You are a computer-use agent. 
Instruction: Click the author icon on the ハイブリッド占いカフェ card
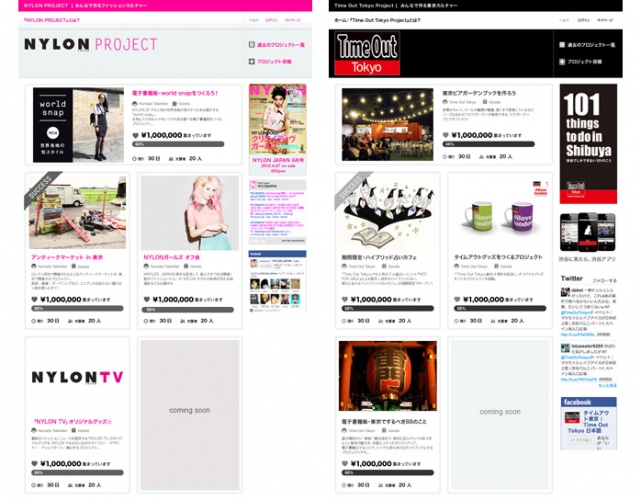tap(344, 266)
